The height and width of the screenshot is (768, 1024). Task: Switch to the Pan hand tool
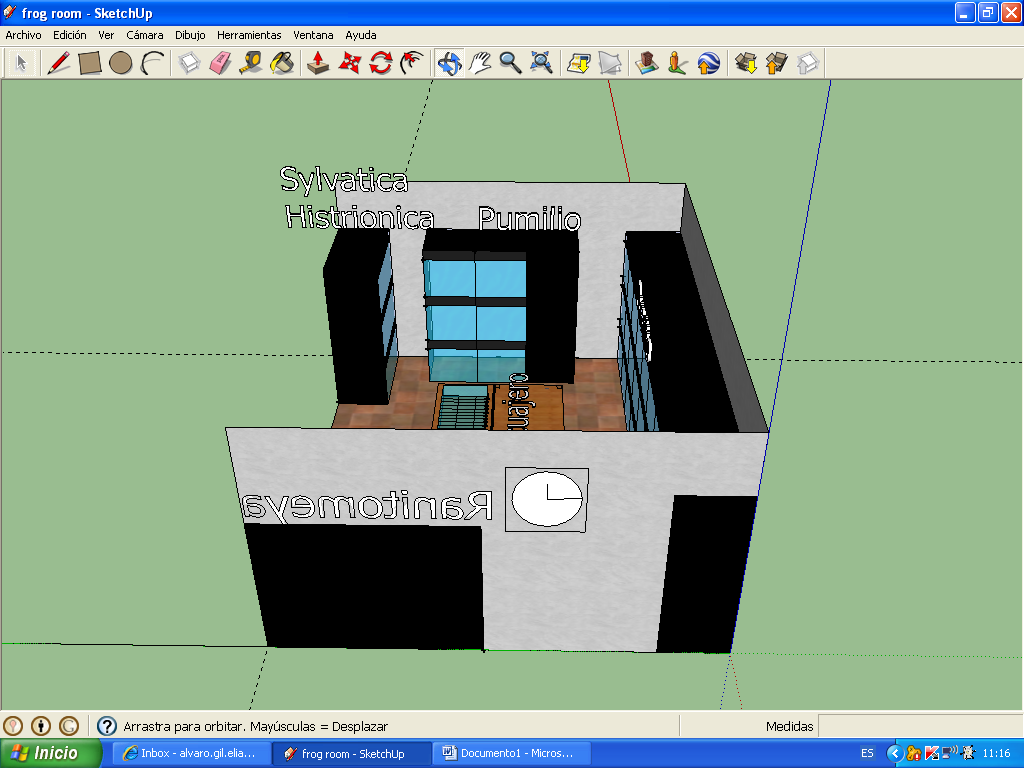pyautogui.click(x=480, y=63)
